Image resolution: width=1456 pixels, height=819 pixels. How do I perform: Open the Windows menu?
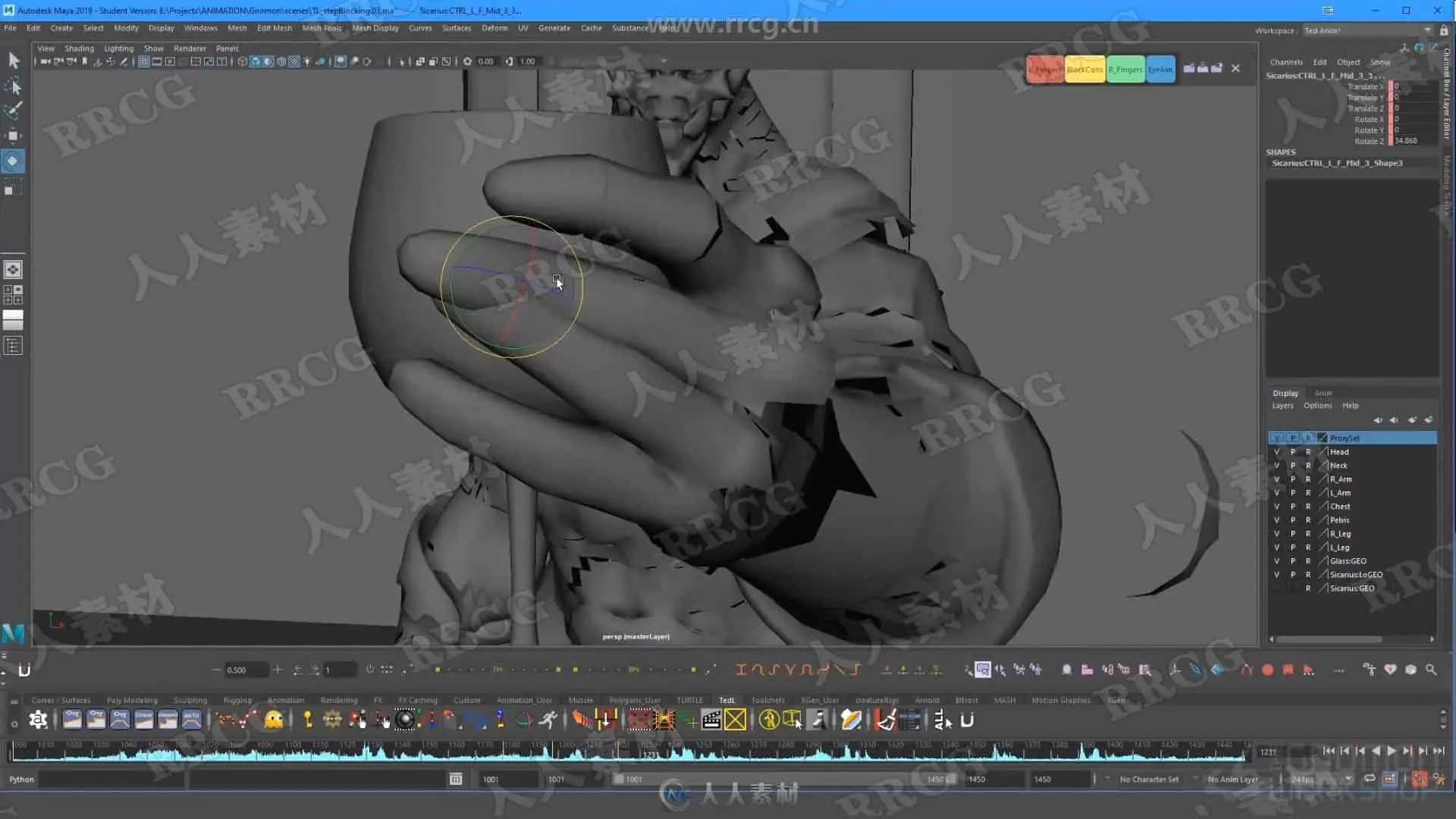coord(200,28)
